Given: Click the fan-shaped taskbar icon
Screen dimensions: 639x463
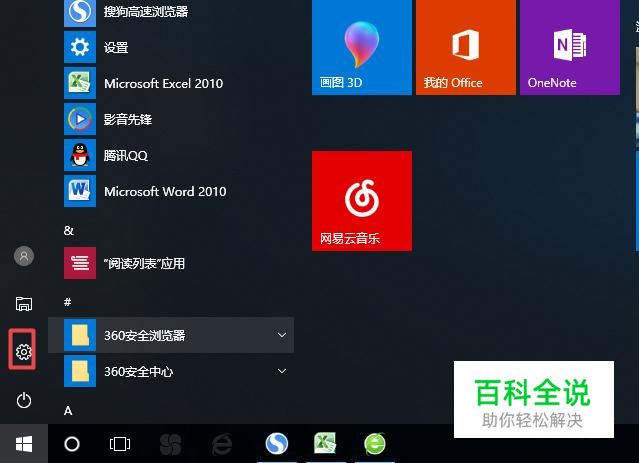Looking at the screenshot, I should pos(170,444).
